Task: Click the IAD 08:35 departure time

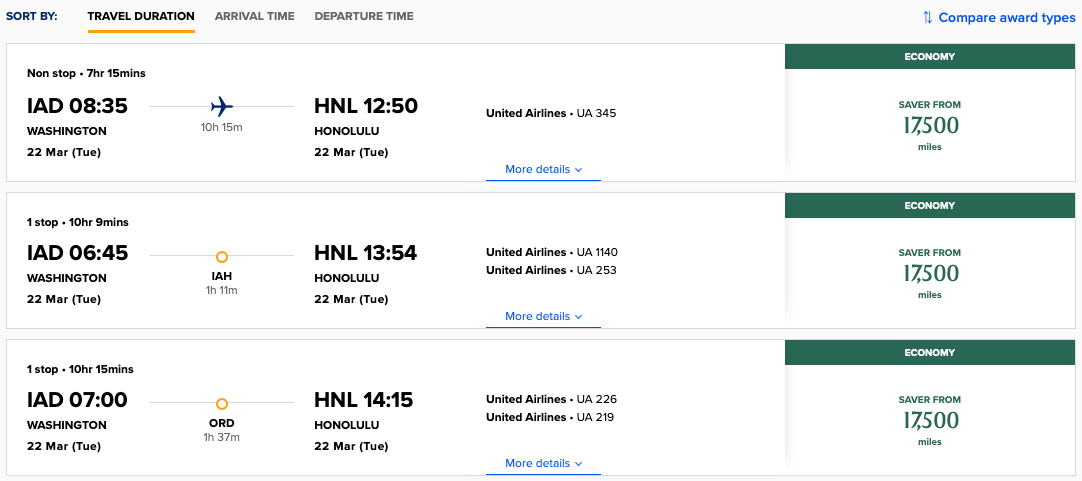Action: click(x=77, y=106)
